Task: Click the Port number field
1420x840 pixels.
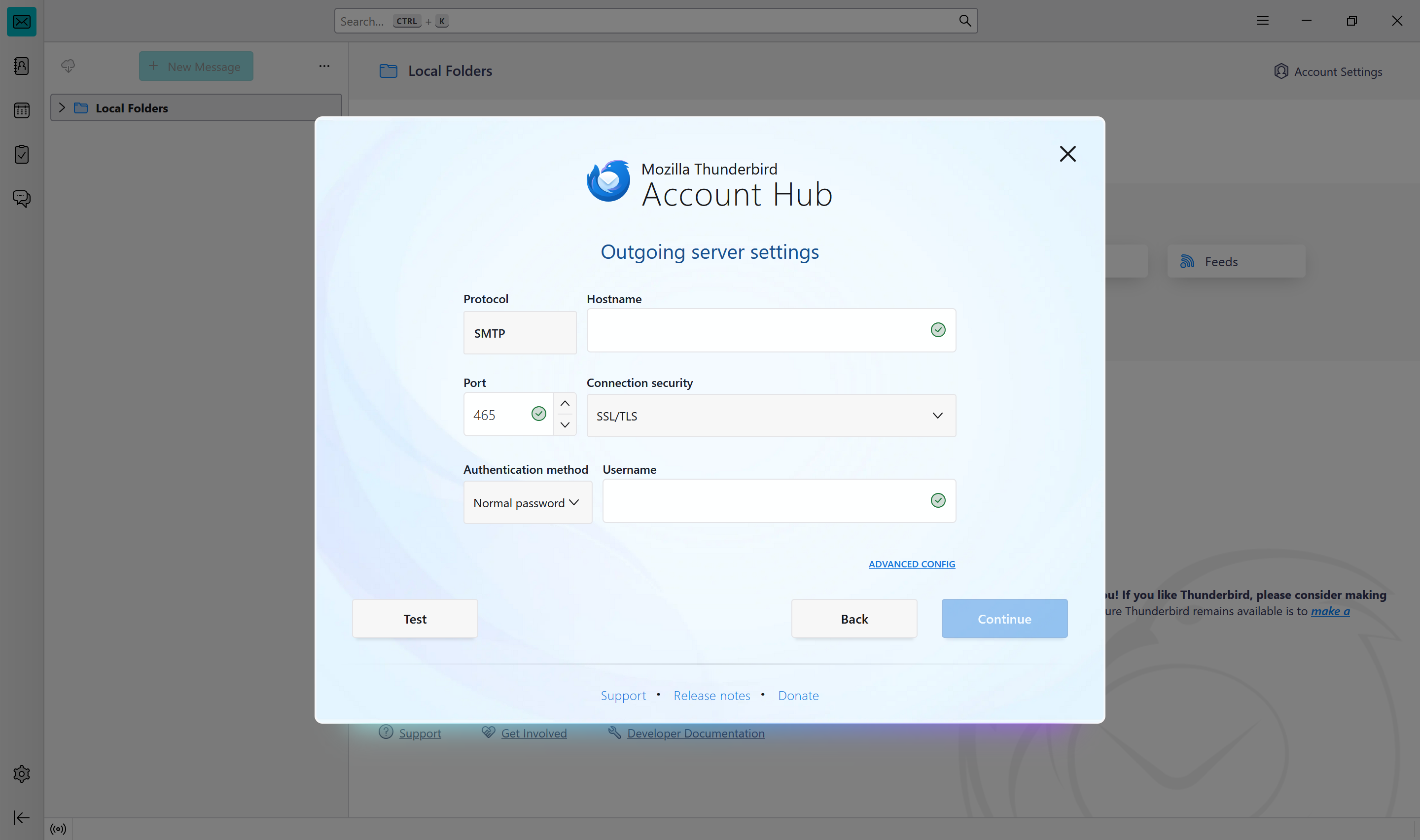Action: click(x=508, y=415)
